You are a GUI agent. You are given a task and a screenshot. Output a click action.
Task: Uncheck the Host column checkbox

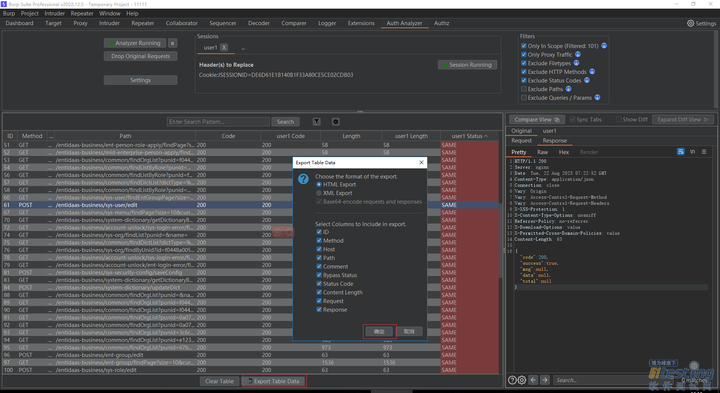point(319,249)
